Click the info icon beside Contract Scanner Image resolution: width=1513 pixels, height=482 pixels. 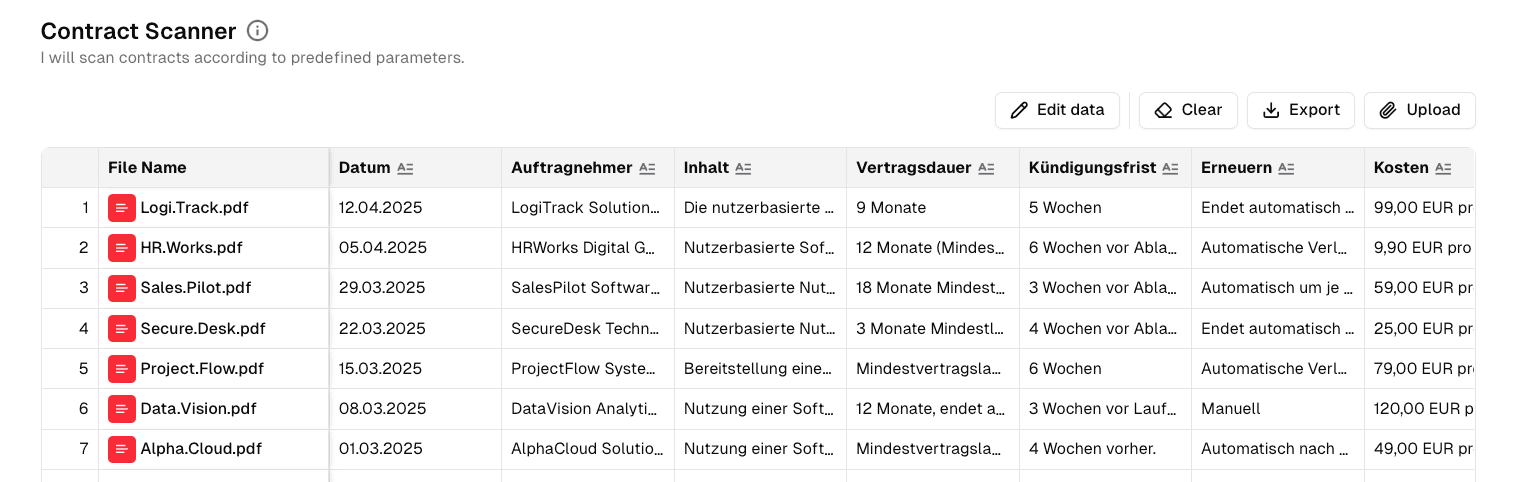[258, 31]
